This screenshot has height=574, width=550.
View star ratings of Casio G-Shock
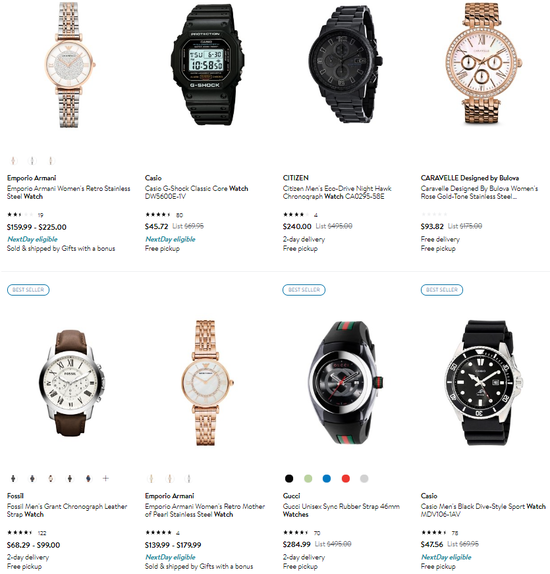tap(158, 215)
